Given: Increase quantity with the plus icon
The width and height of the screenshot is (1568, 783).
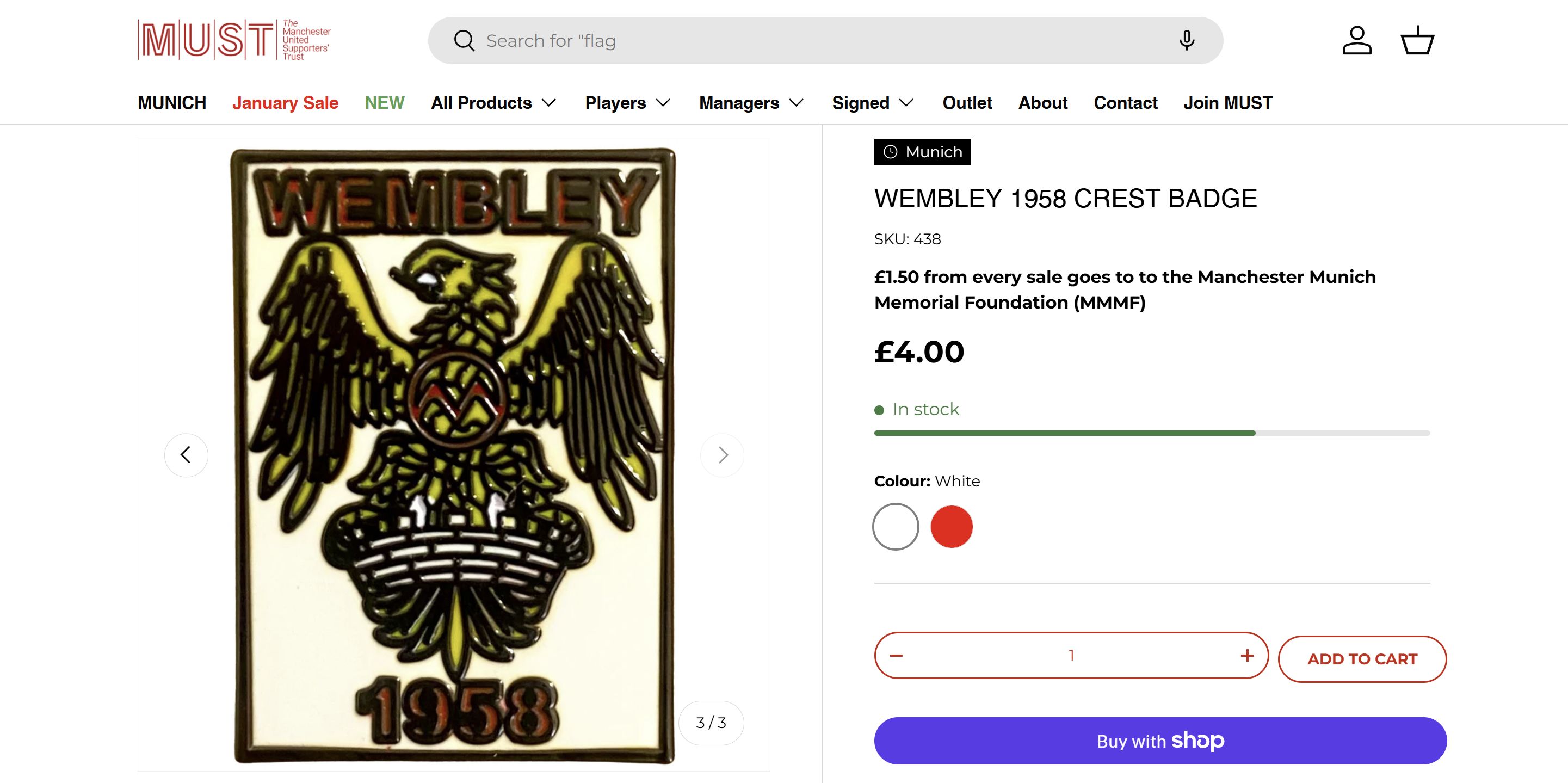Looking at the screenshot, I should 1246,656.
